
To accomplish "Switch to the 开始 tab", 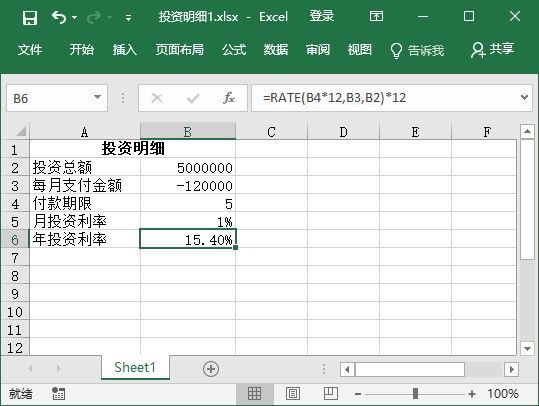I will pyautogui.click(x=81, y=50).
